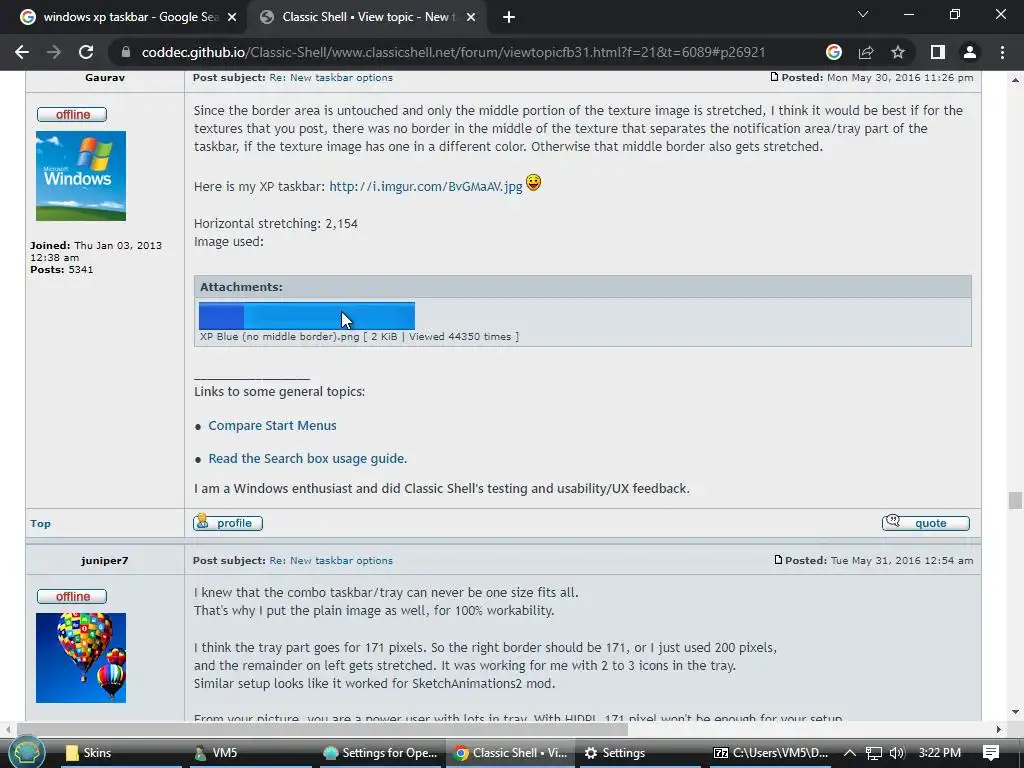Open juniper7's Re: New taskbar options subject link
The width and height of the screenshot is (1024, 768).
click(x=331, y=560)
